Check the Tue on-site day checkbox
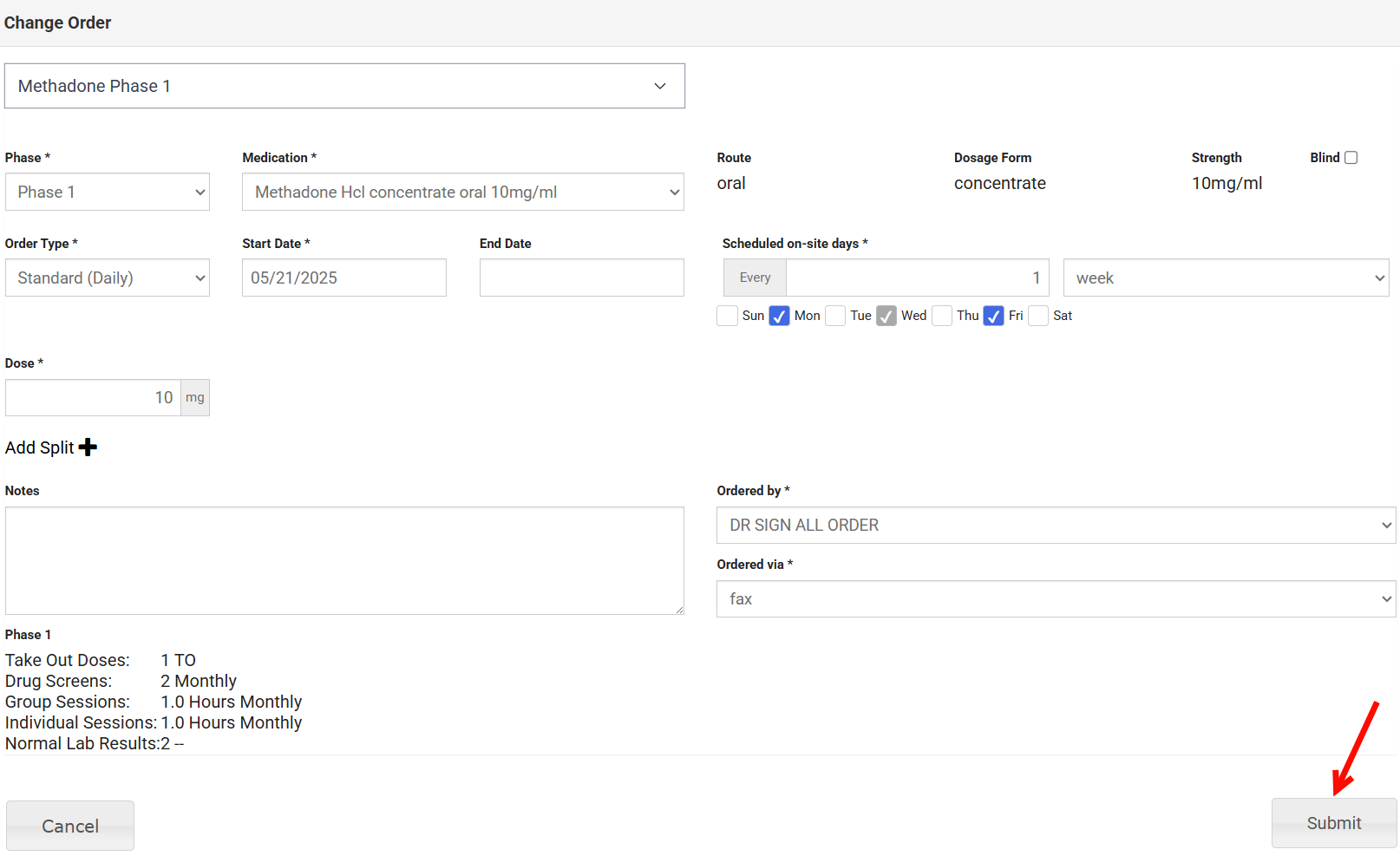 click(835, 316)
